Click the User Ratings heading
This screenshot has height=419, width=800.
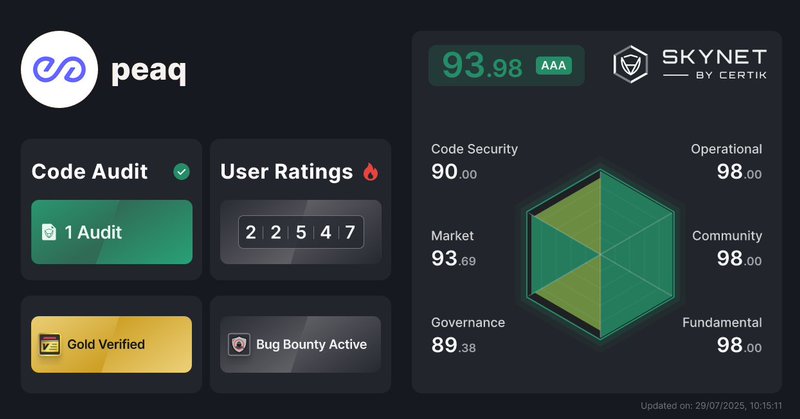(287, 172)
